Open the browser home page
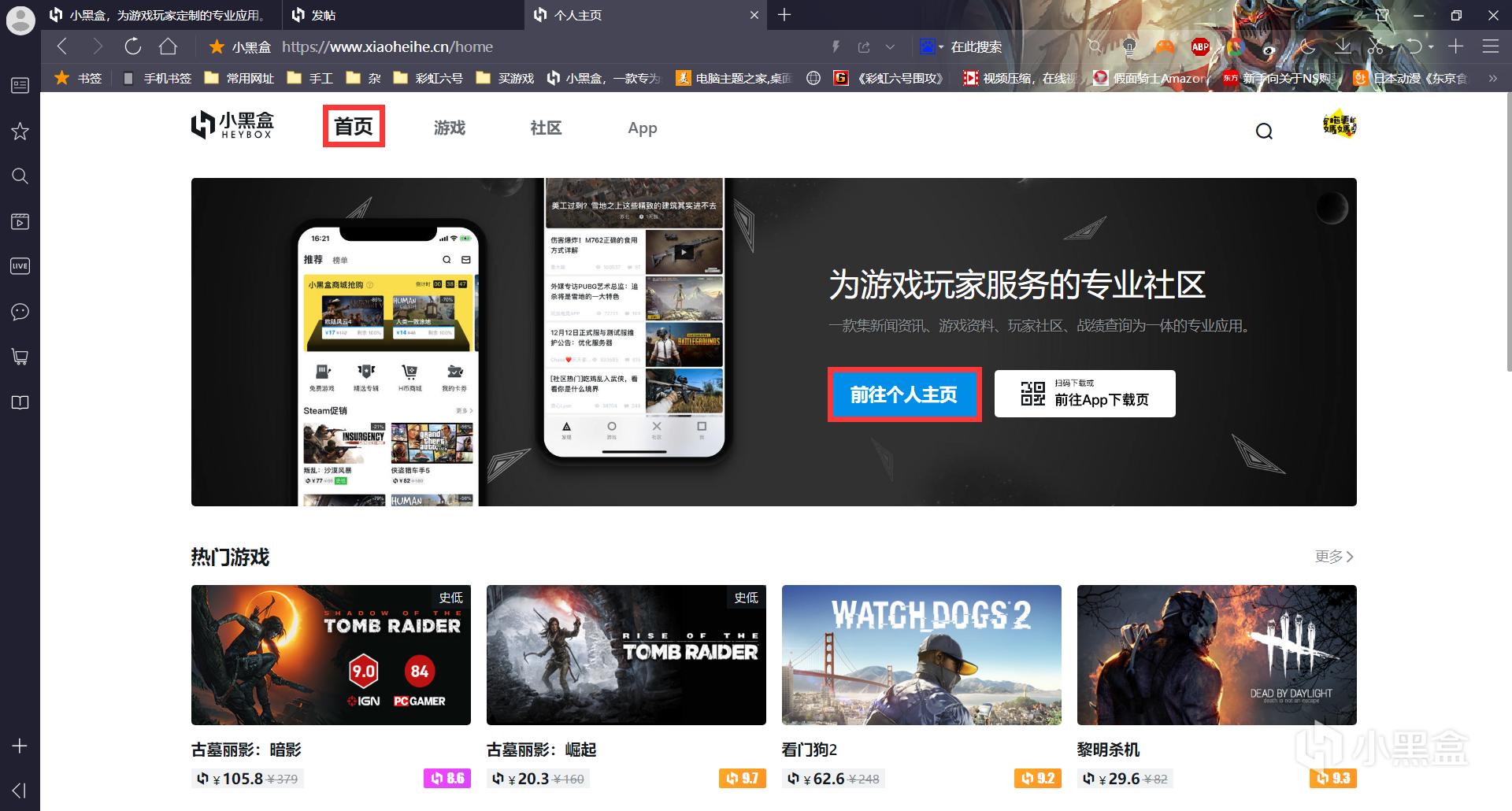 [x=168, y=46]
